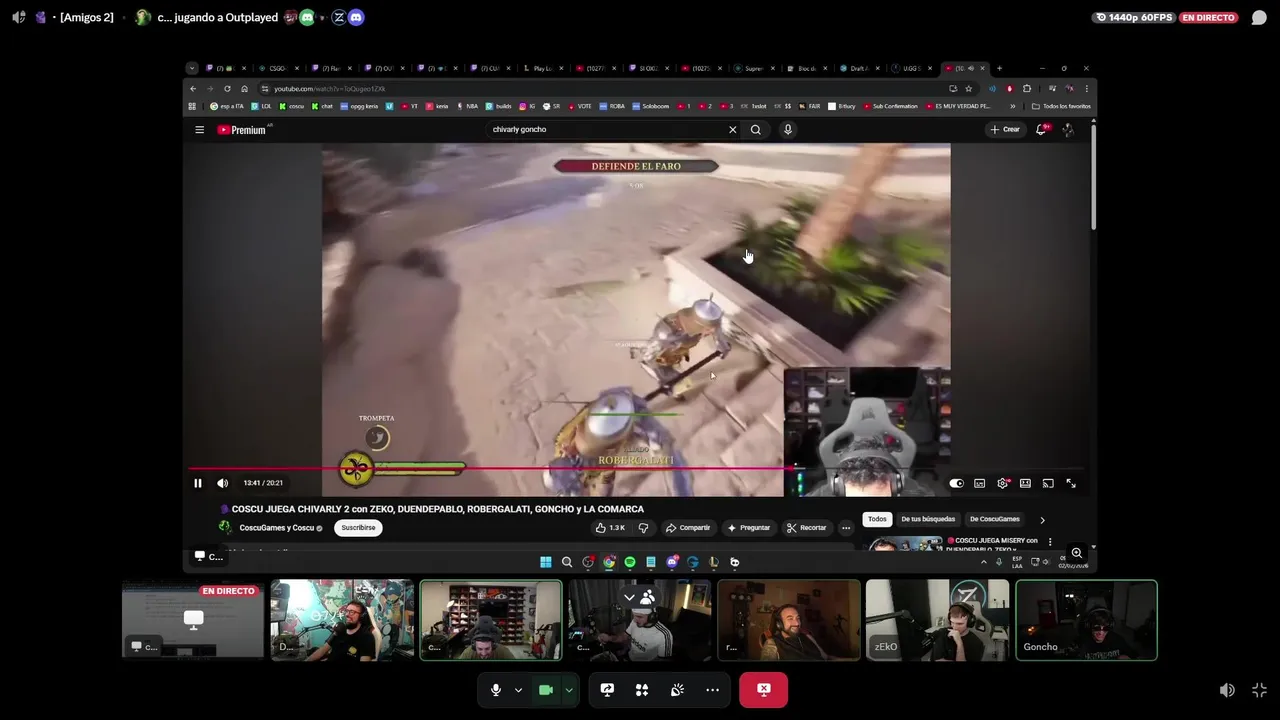Bookmark this page with the star

(x=968, y=88)
